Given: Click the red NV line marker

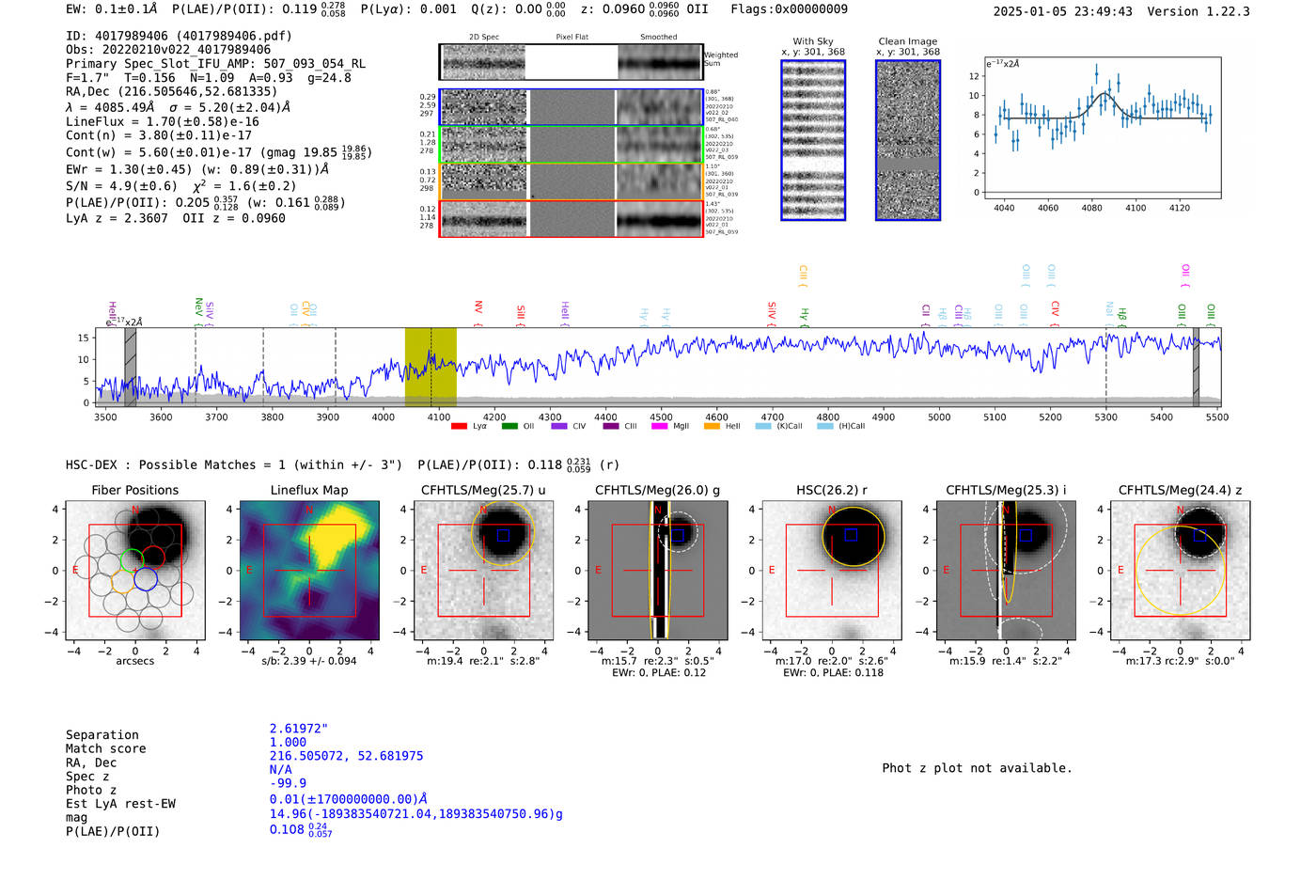Looking at the screenshot, I should 478,313.
